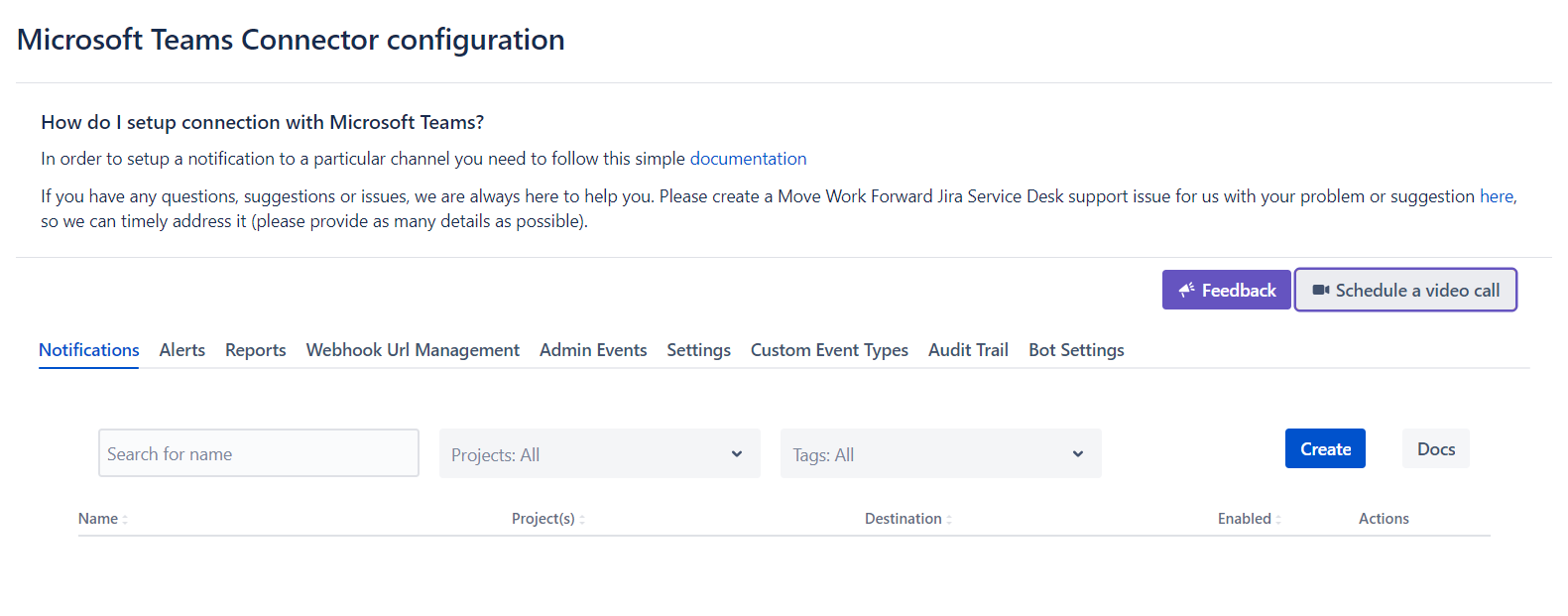Screen dimensions: 1568x616
Task: Switch to the Alerts tab
Action: point(182,350)
